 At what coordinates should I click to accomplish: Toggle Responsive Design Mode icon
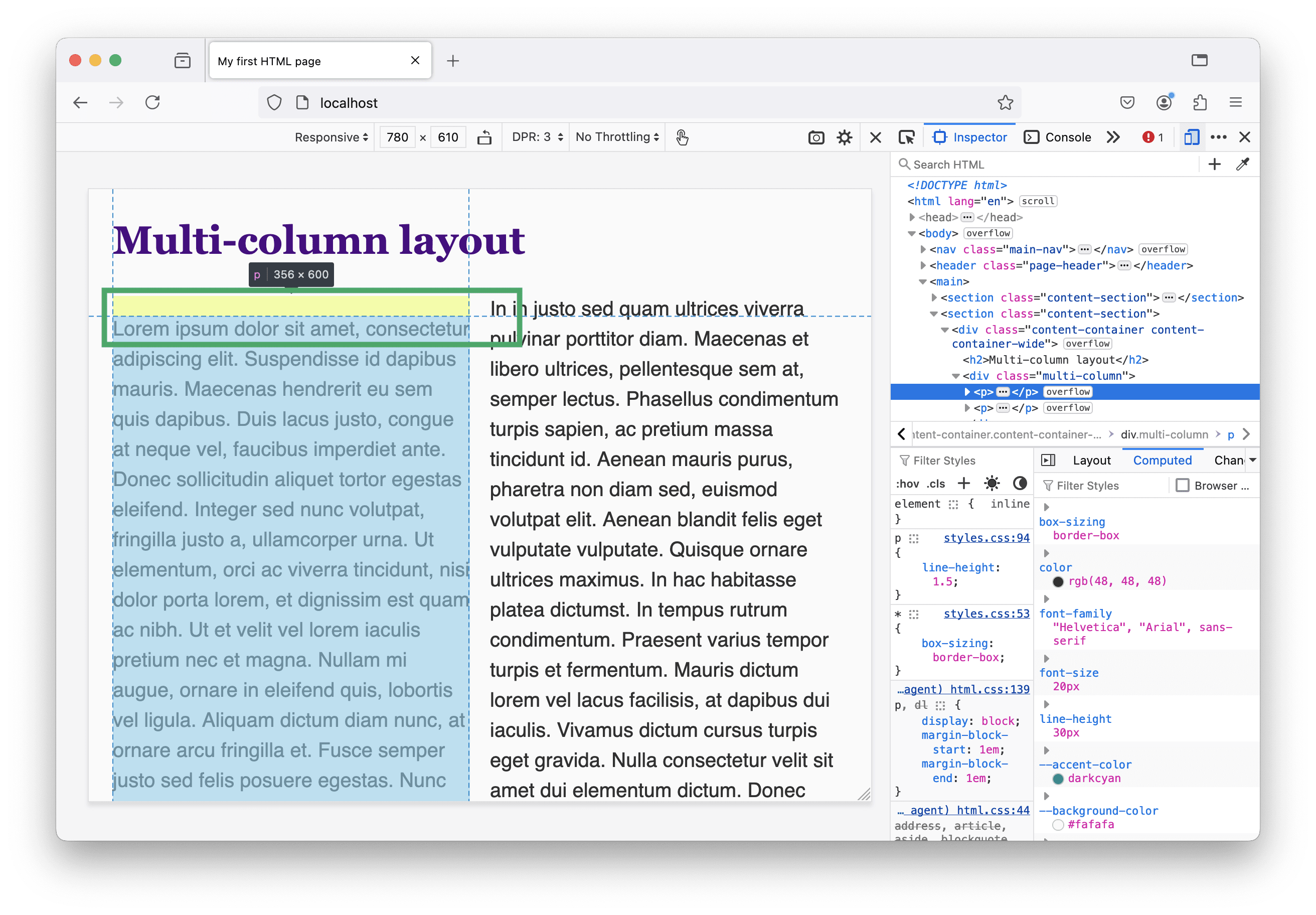[1191, 137]
